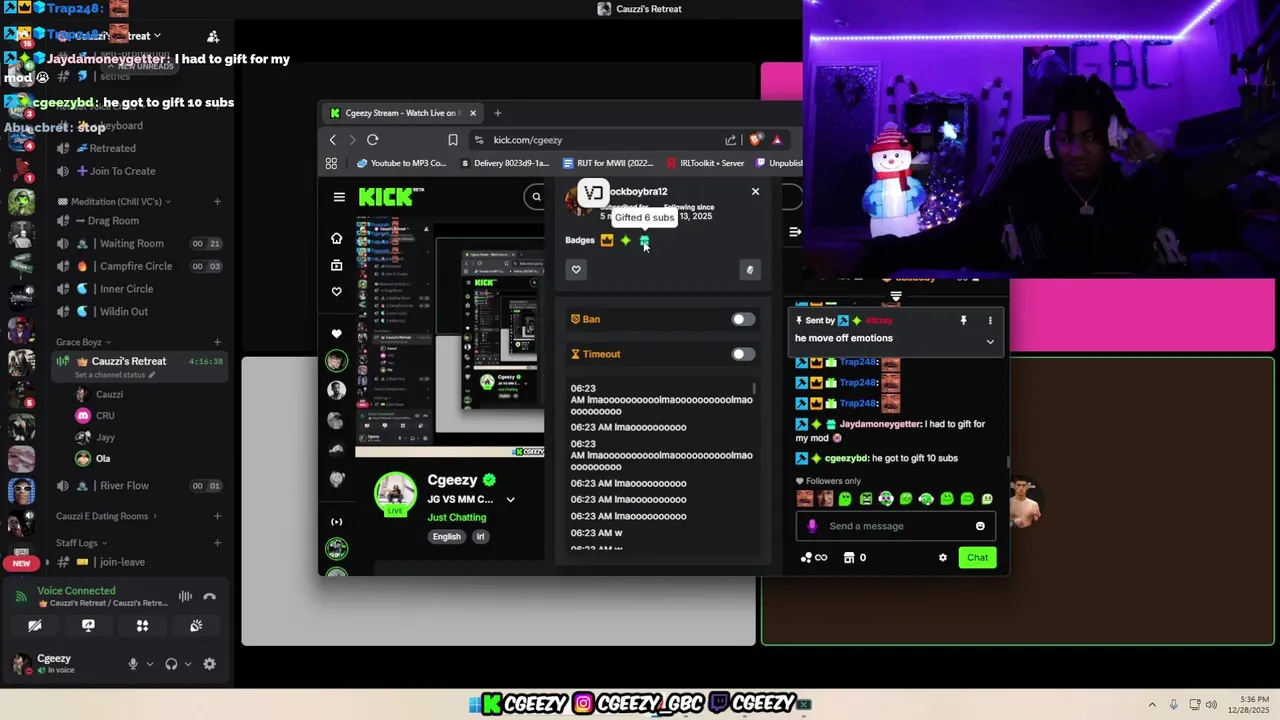Viewport: 1280px width, 720px height.
Task: Click the mute user icon in card
Action: point(749,269)
